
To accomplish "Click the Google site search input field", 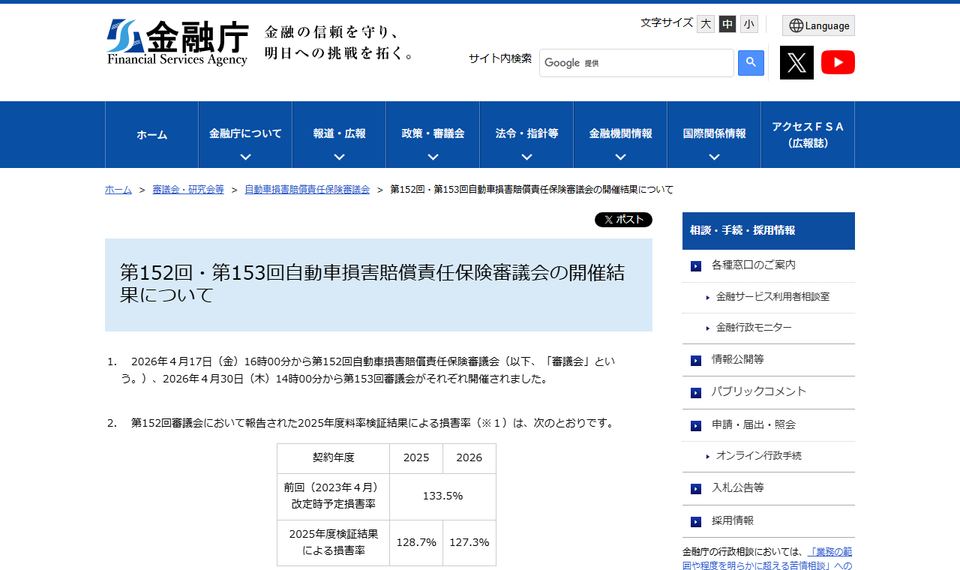I will (x=636, y=62).
